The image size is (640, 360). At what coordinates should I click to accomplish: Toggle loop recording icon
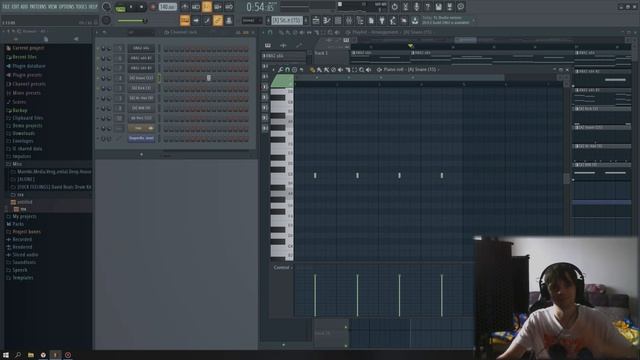coord(229,7)
